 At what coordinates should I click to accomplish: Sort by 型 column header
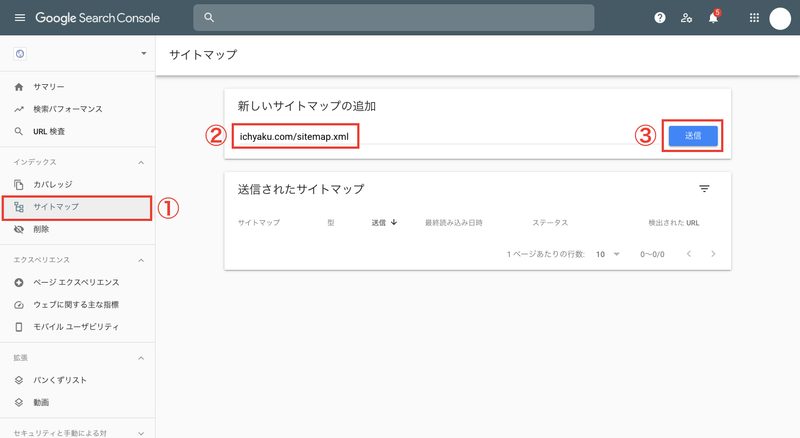pos(331,223)
